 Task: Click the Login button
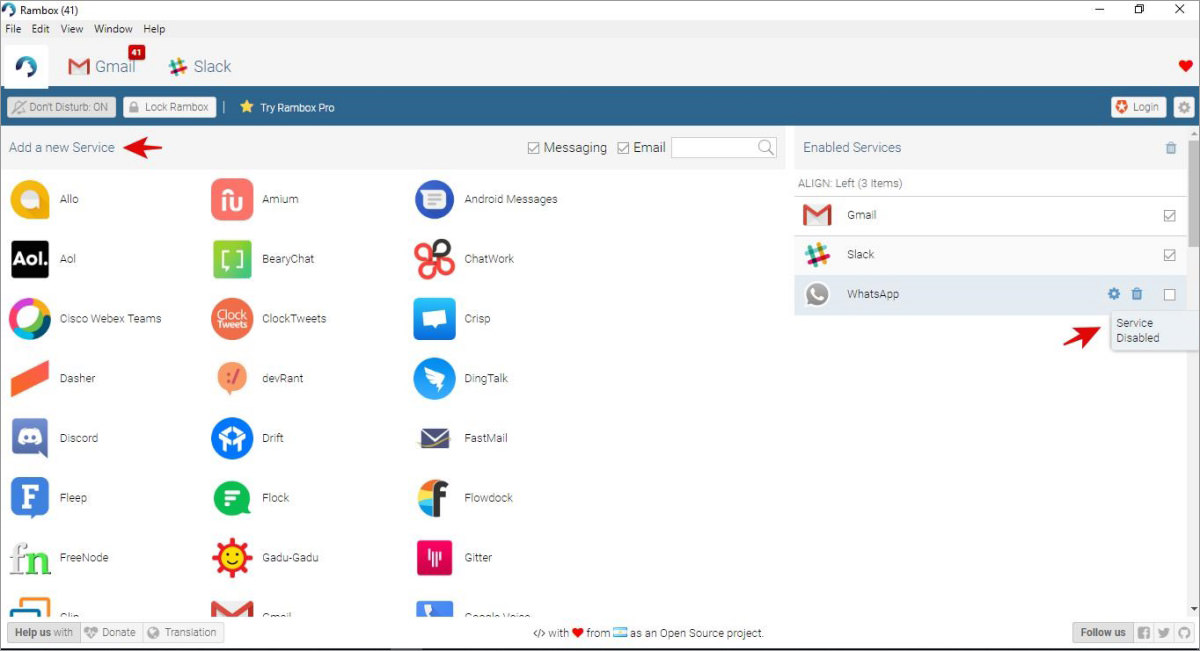tap(1138, 107)
